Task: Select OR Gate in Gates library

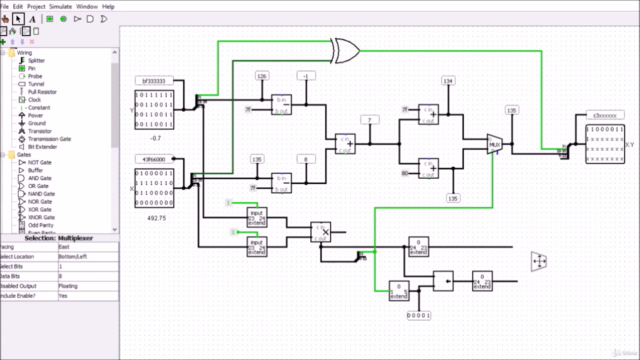Action: [38, 186]
